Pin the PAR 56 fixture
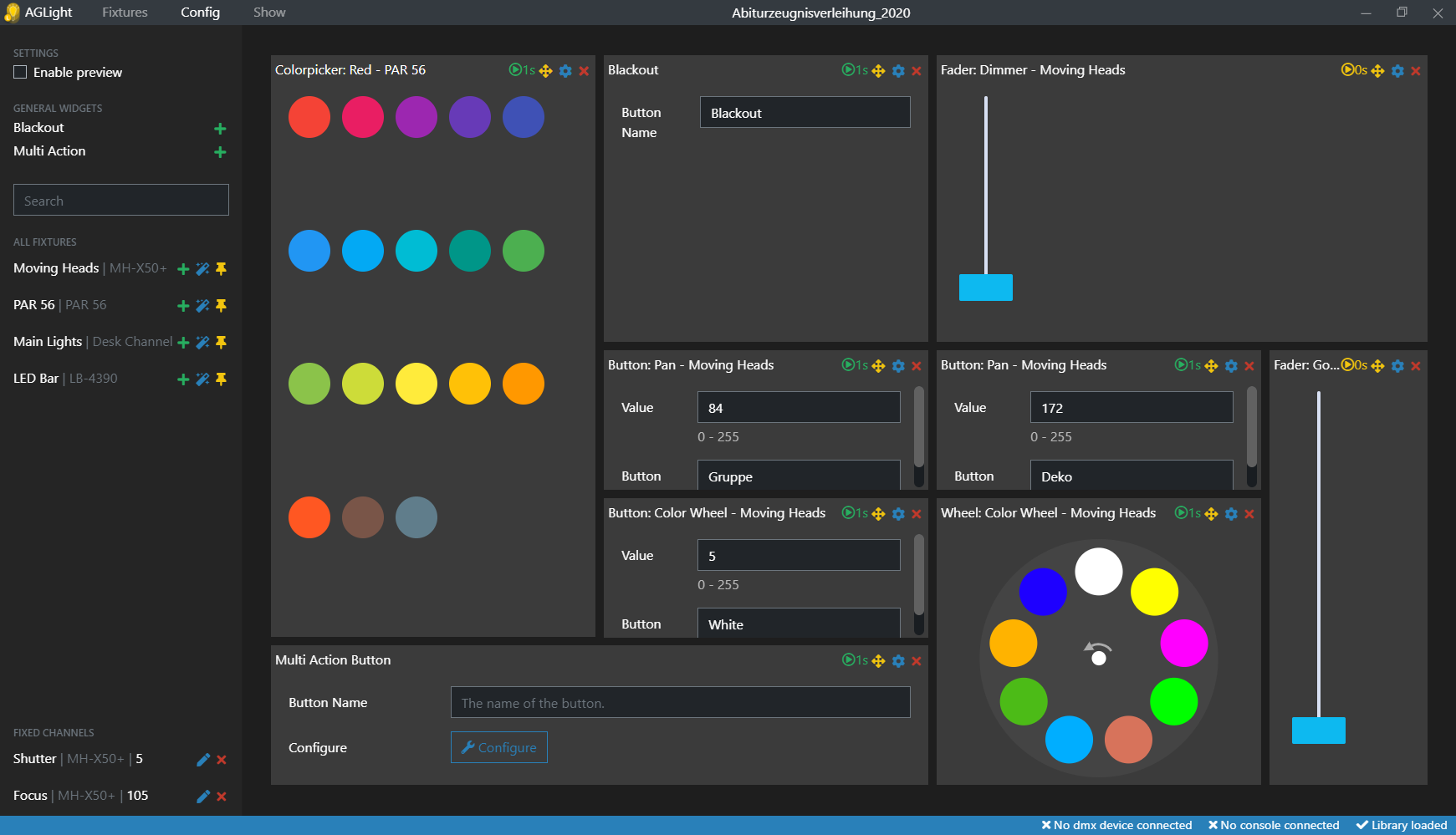1456x835 pixels. (x=221, y=306)
